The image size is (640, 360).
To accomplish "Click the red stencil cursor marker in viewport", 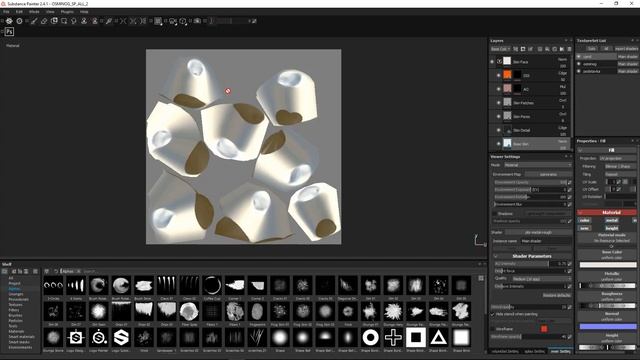I will click(228, 91).
